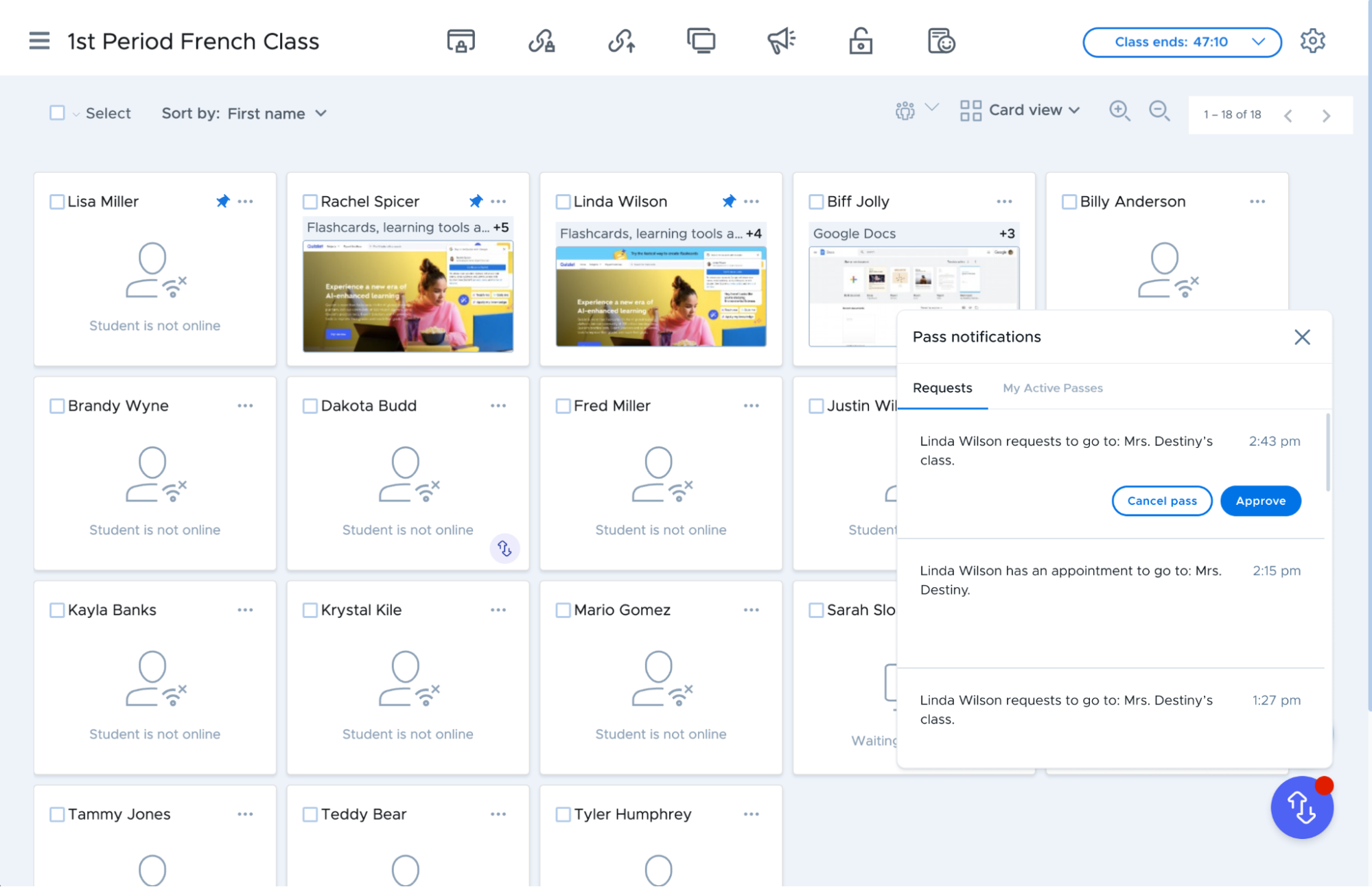This screenshot has width=1372, height=887.
Task: Open the assessment smiley document icon
Action: [x=941, y=41]
